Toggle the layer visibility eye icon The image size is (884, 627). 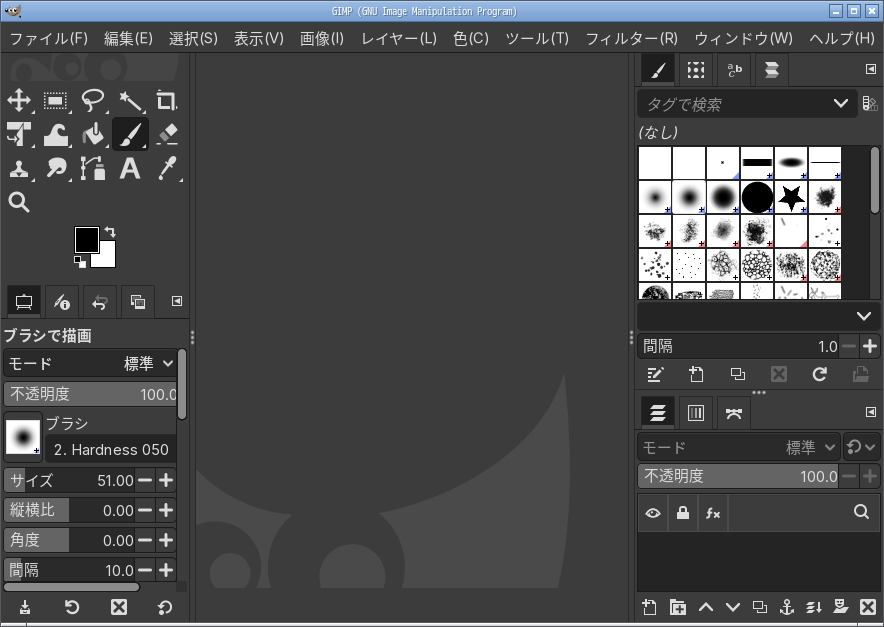tap(653, 513)
